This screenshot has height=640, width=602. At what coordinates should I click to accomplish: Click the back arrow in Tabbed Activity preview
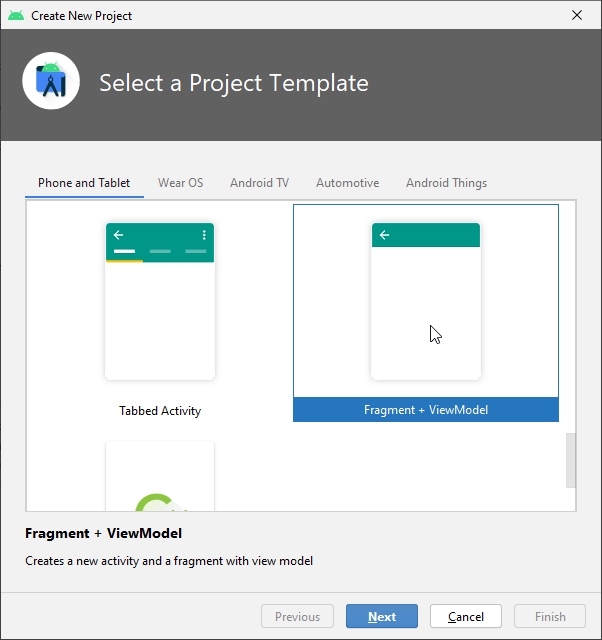[x=118, y=235]
